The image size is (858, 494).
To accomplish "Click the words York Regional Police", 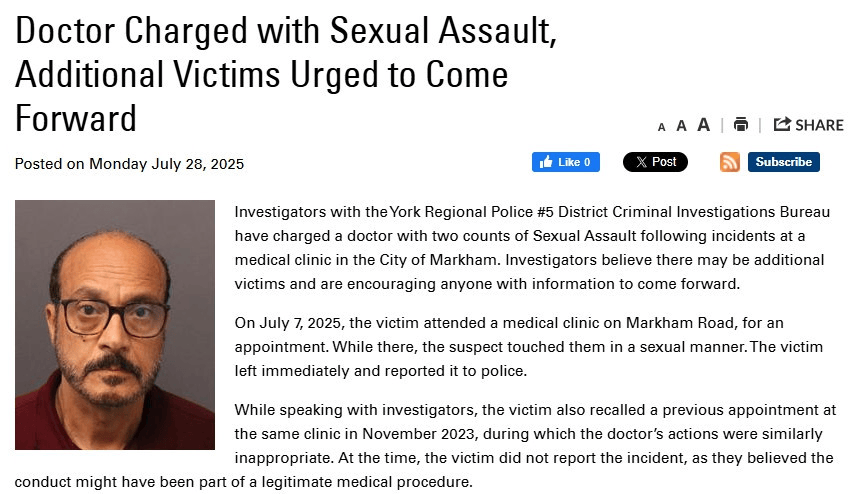I will click(461, 212).
